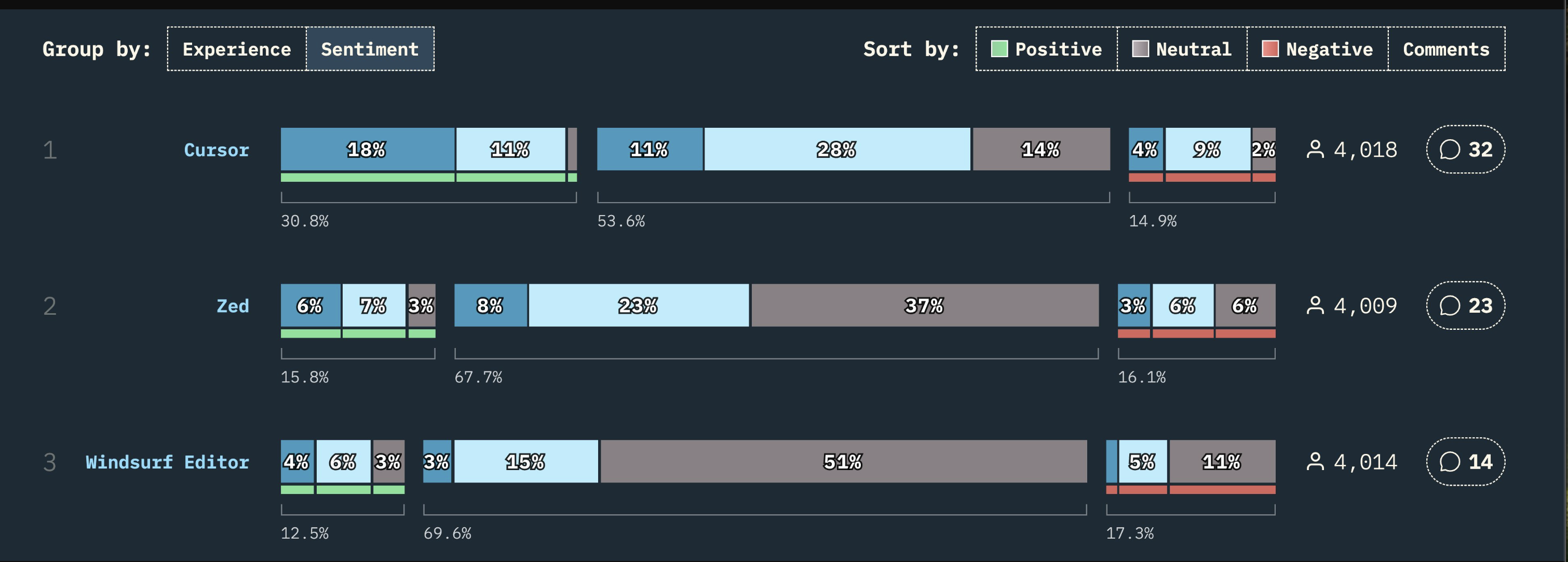The width and height of the screenshot is (1568, 562).
Task: Sort by Negative sentiment
Action: 1317,49
